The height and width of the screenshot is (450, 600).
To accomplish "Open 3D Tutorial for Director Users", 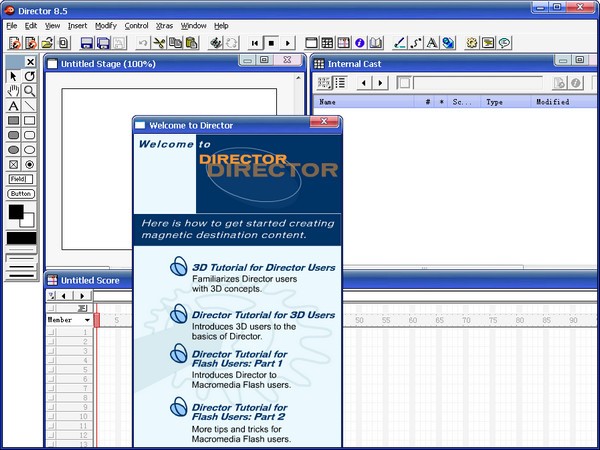I will coord(263,269).
